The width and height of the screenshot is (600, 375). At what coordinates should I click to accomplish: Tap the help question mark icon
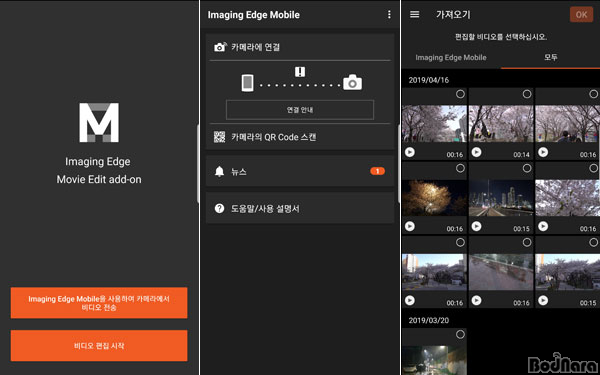[219, 209]
